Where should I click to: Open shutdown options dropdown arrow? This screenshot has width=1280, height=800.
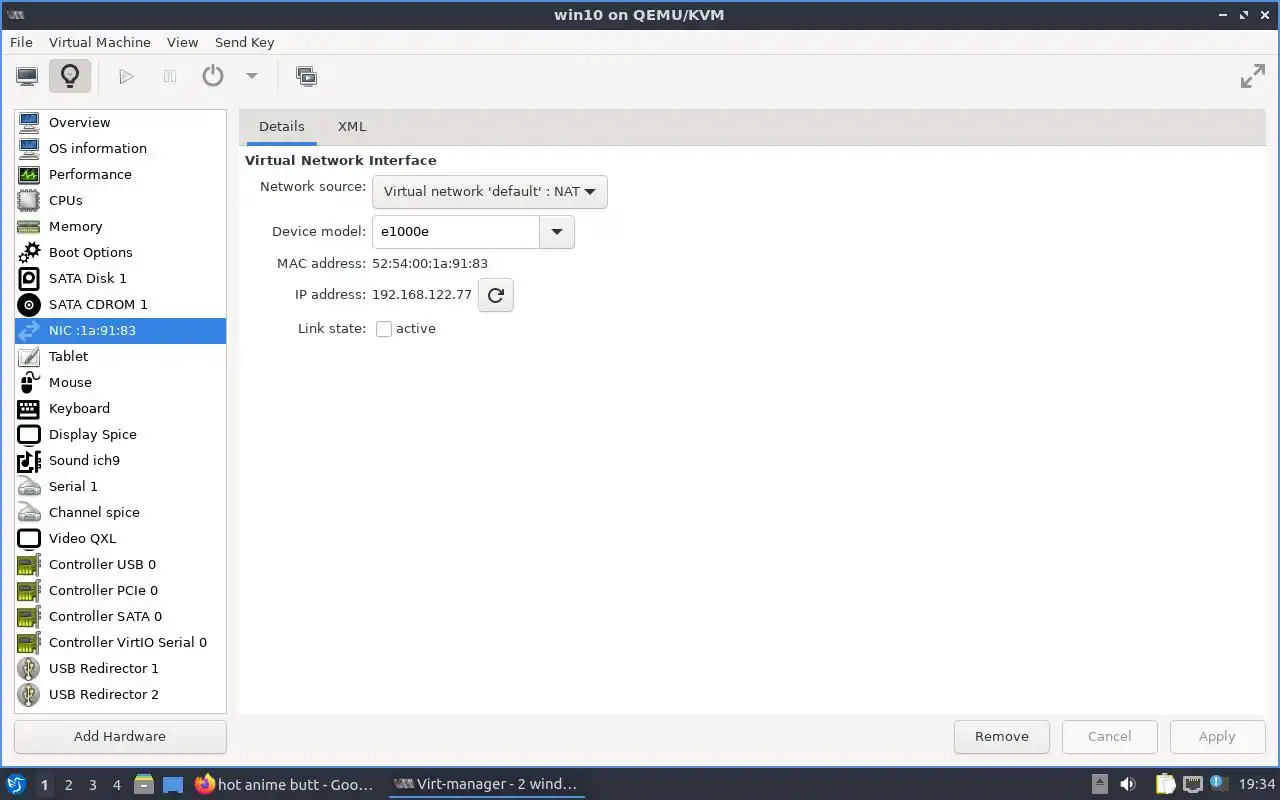tap(252, 76)
